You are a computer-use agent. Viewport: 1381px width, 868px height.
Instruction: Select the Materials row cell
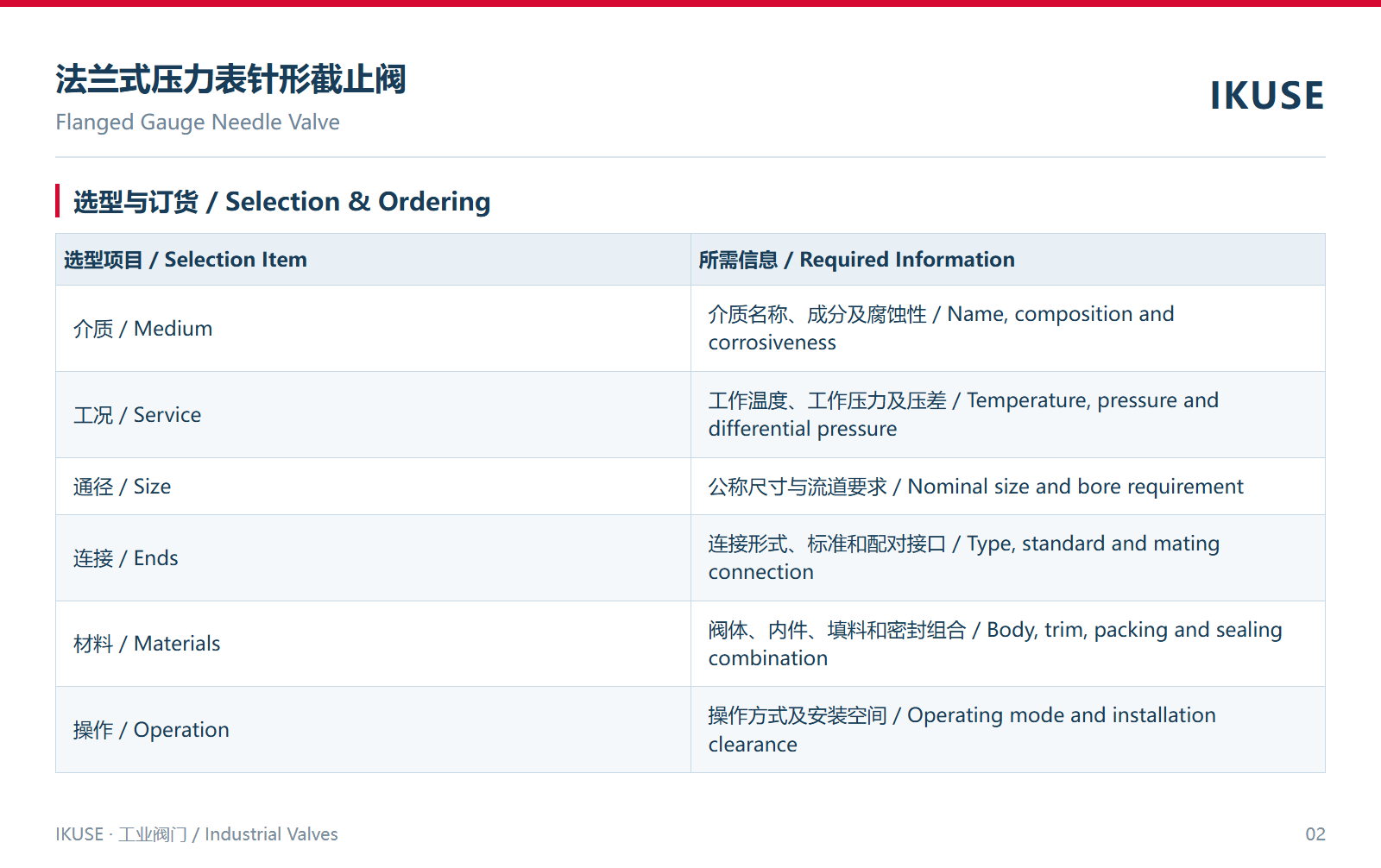coord(373,644)
